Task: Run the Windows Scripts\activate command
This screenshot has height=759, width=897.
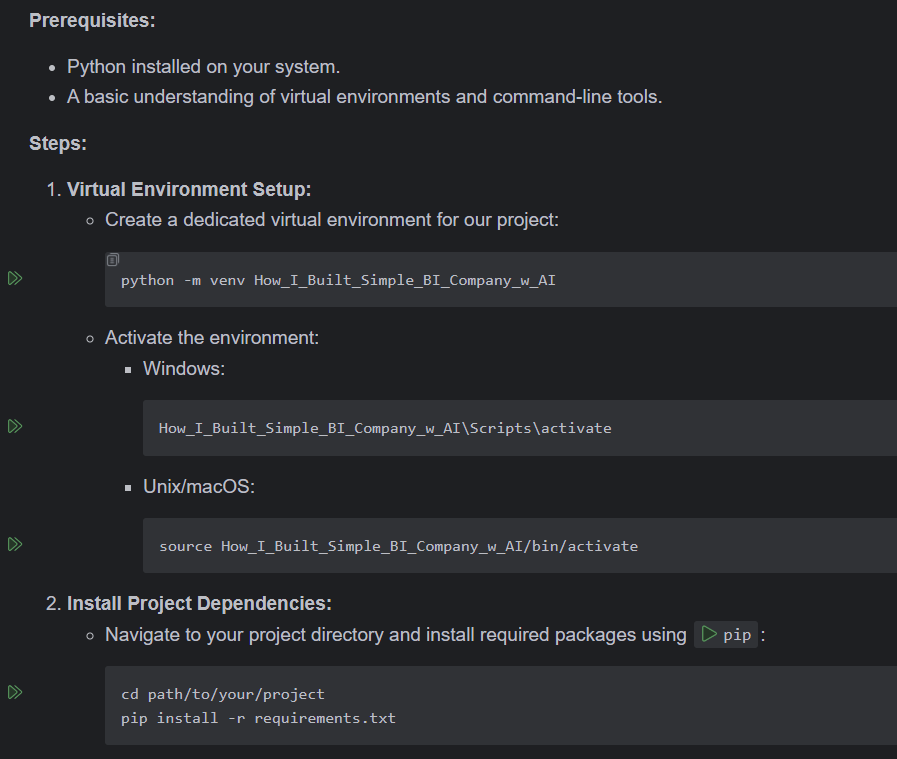Action: tap(15, 427)
